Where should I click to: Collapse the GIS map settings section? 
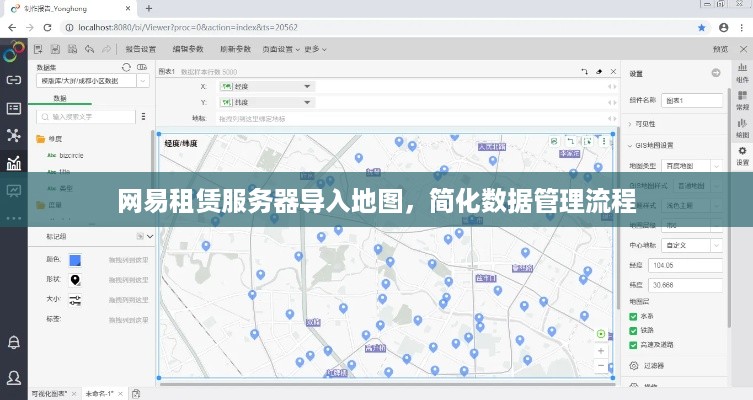coord(651,145)
